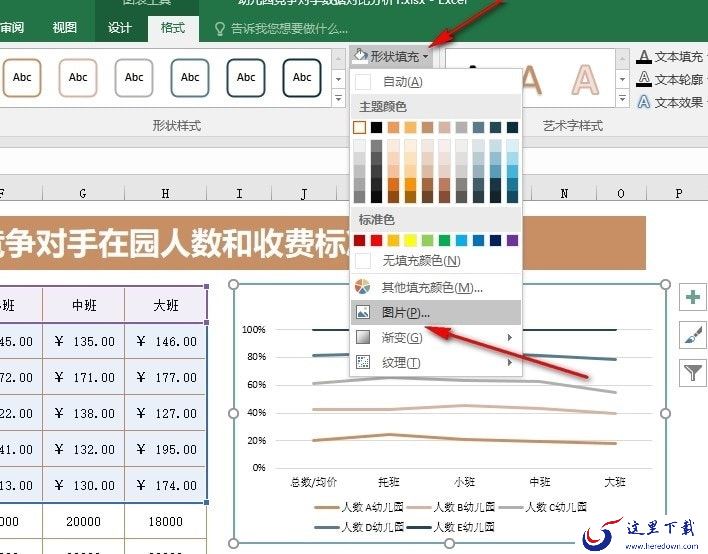The height and width of the screenshot is (554, 708).
Task: Select cell with ¥ 135.00
Action: pos(84,341)
